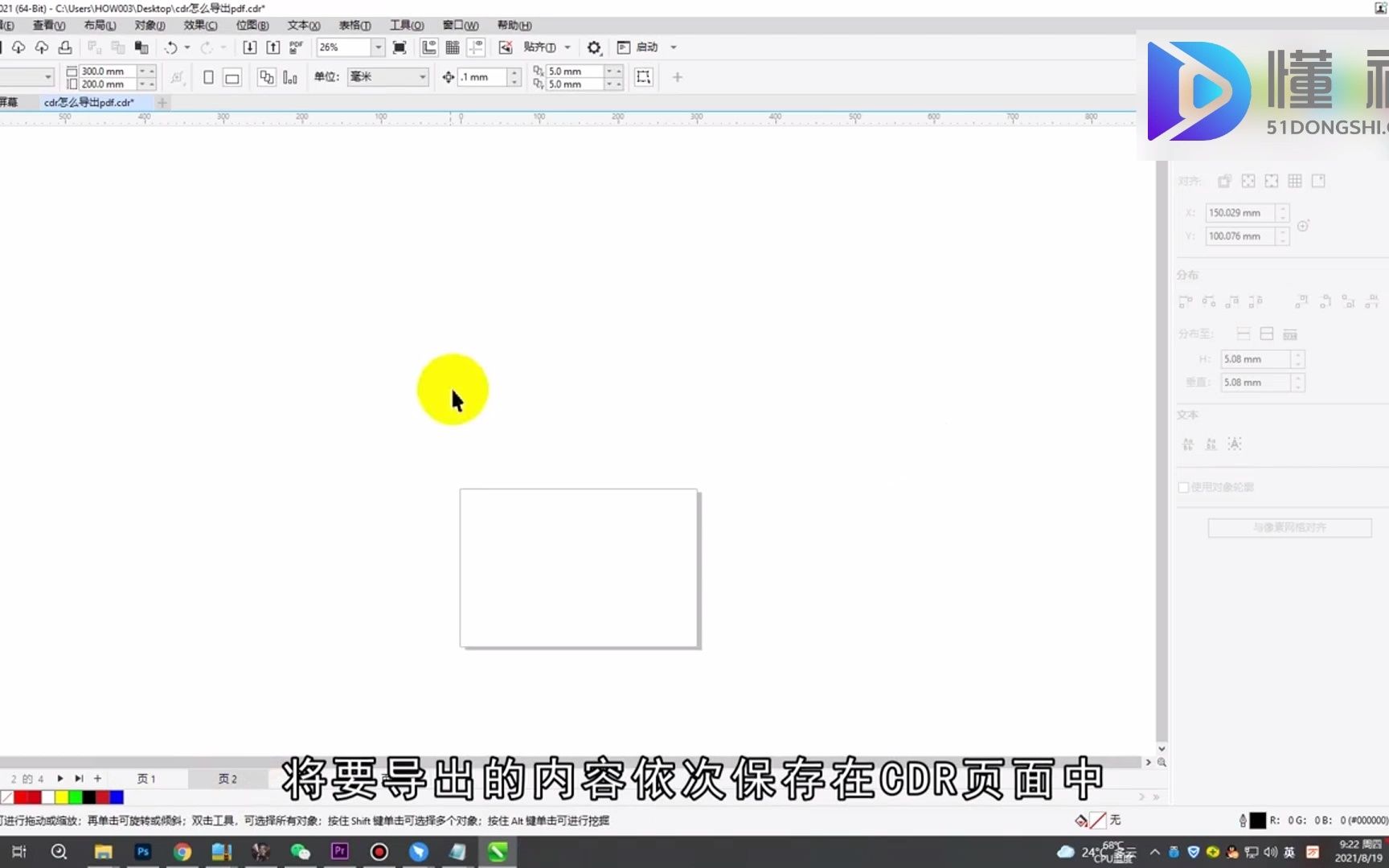Click the page width 300.0 mm stepper arrows
The image size is (1389, 868).
click(146, 72)
